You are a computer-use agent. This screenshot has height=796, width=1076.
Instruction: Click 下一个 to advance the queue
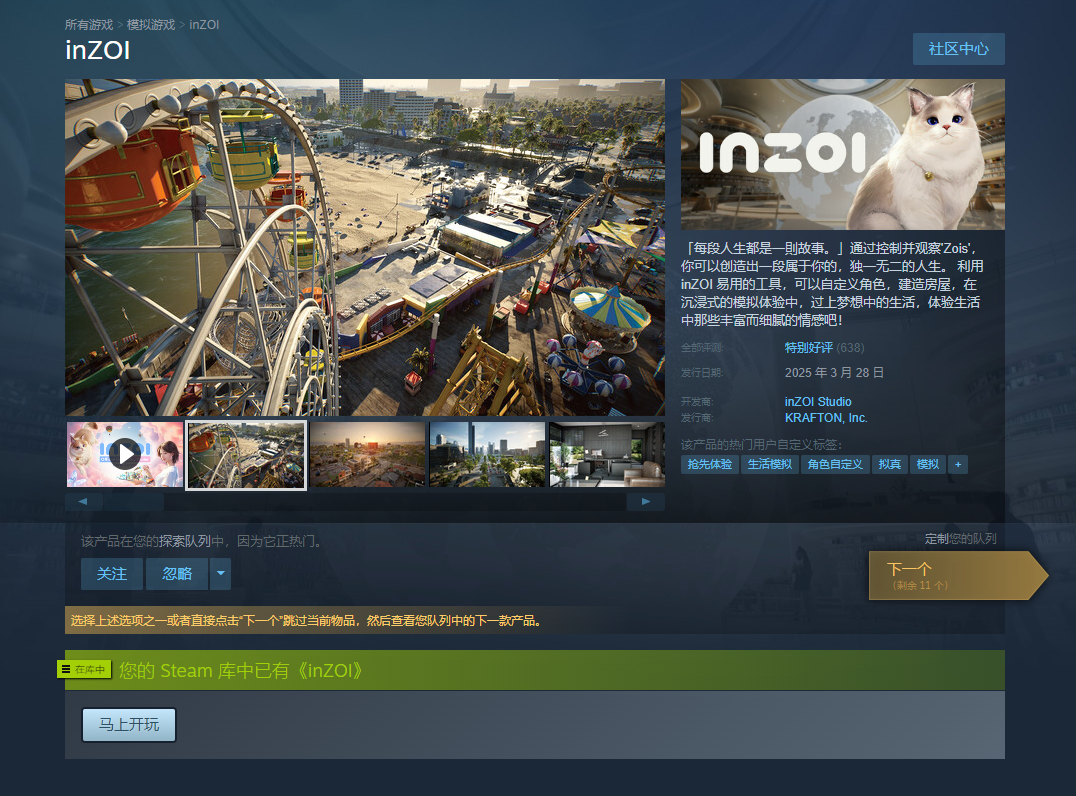[958, 575]
